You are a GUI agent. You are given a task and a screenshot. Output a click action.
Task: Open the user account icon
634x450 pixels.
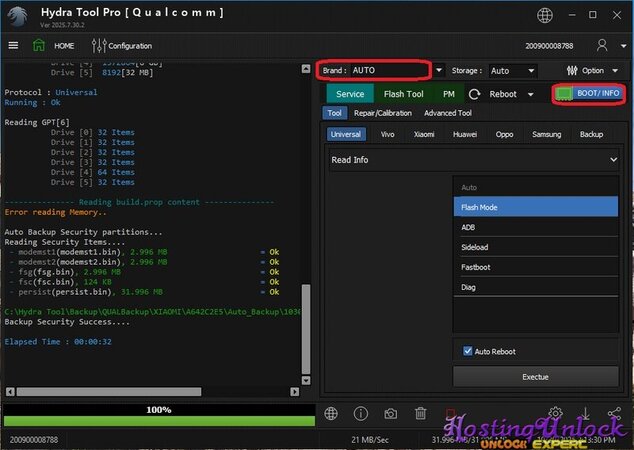602,45
